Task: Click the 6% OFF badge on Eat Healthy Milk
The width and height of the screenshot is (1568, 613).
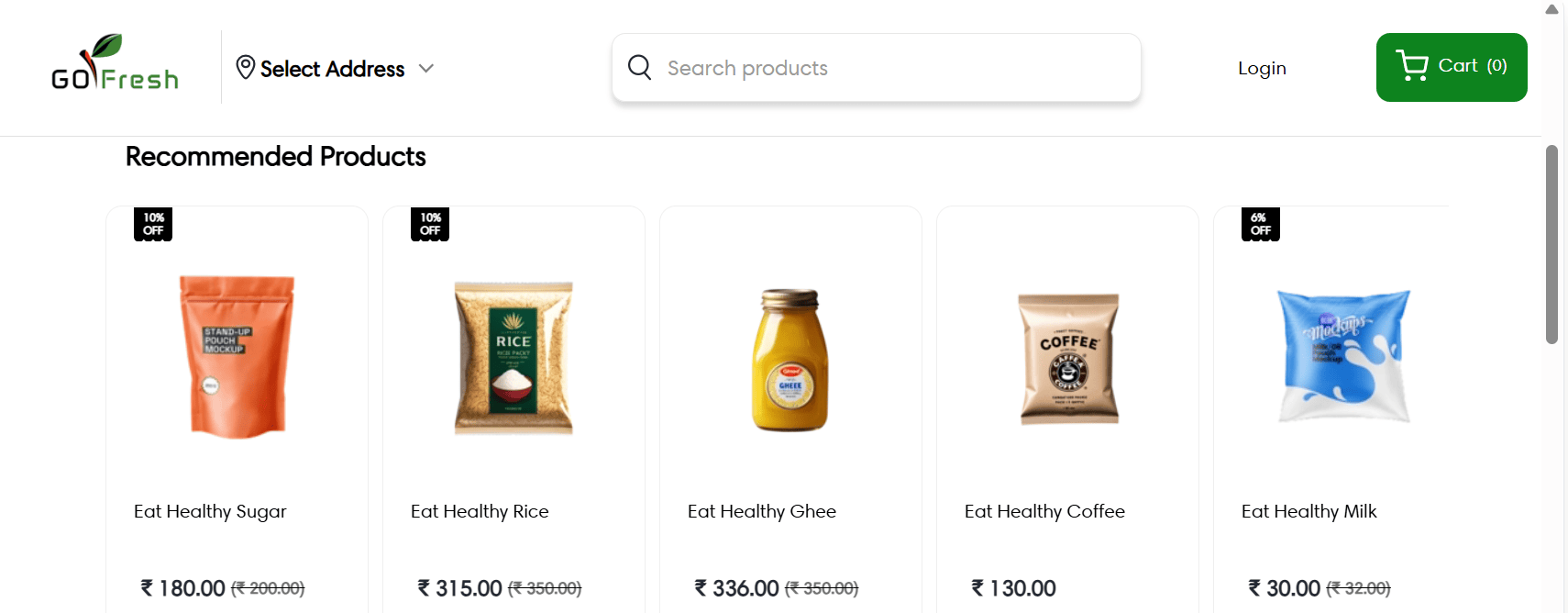Action: click(1260, 224)
